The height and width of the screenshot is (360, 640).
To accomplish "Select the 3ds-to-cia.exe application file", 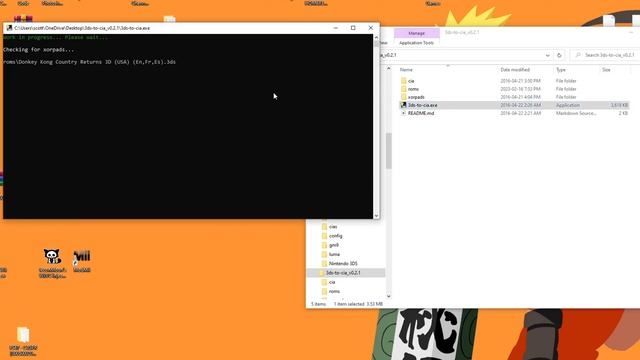I will [x=422, y=105].
